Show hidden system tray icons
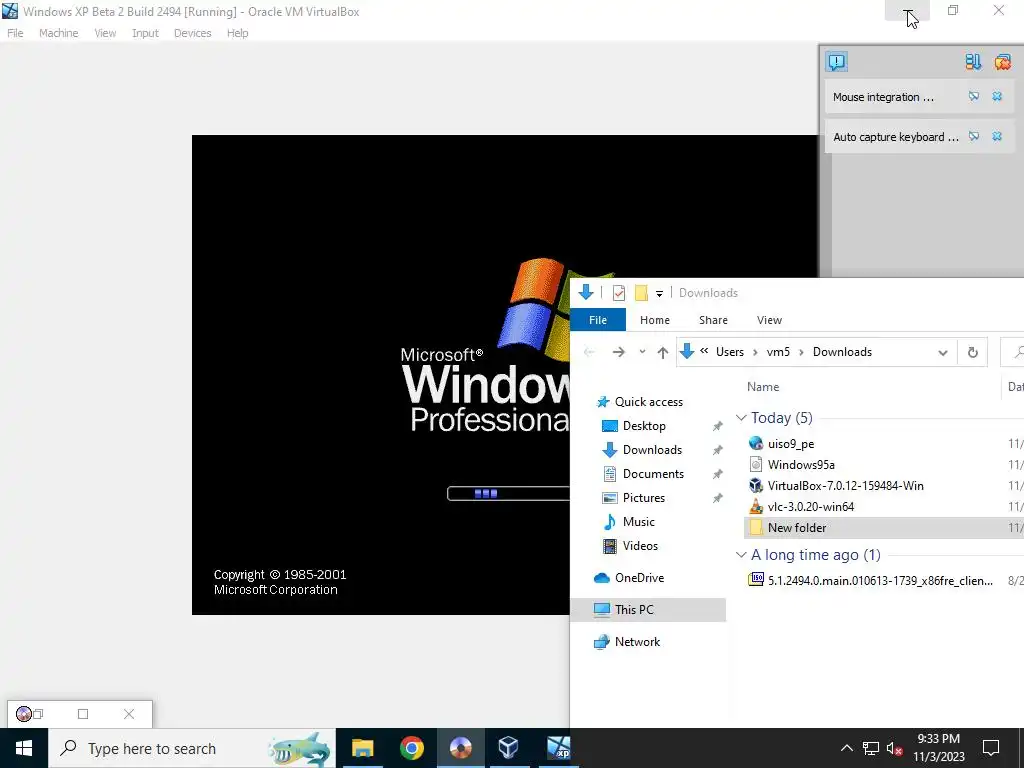The height and width of the screenshot is (768, 1024). 846,748
